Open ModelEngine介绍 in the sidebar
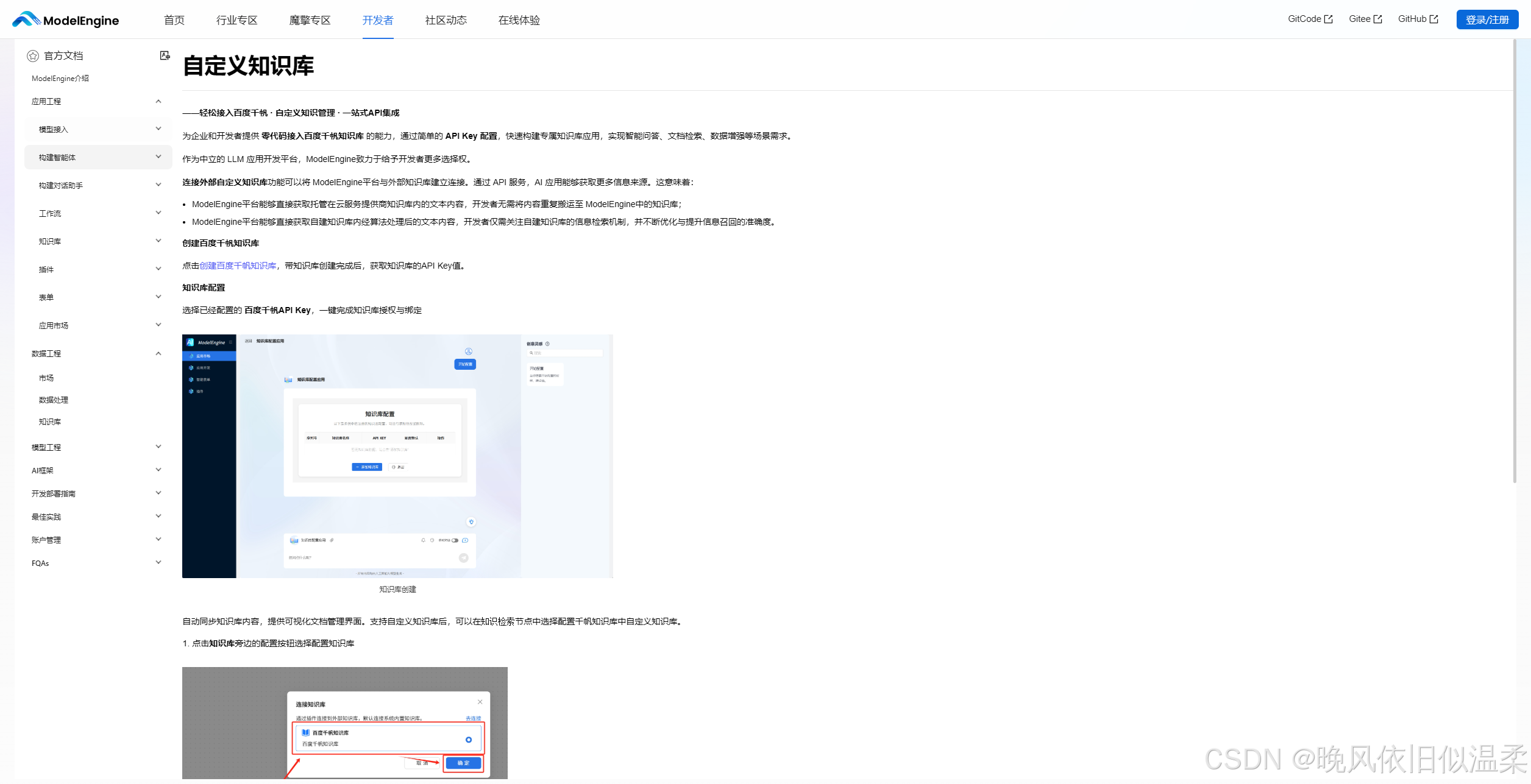 click(60, 79)
